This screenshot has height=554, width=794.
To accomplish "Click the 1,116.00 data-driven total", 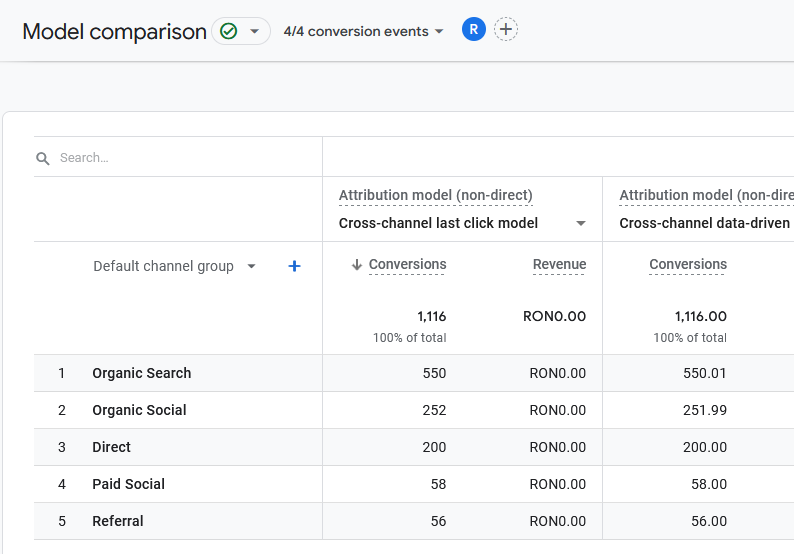I will 700,316.
